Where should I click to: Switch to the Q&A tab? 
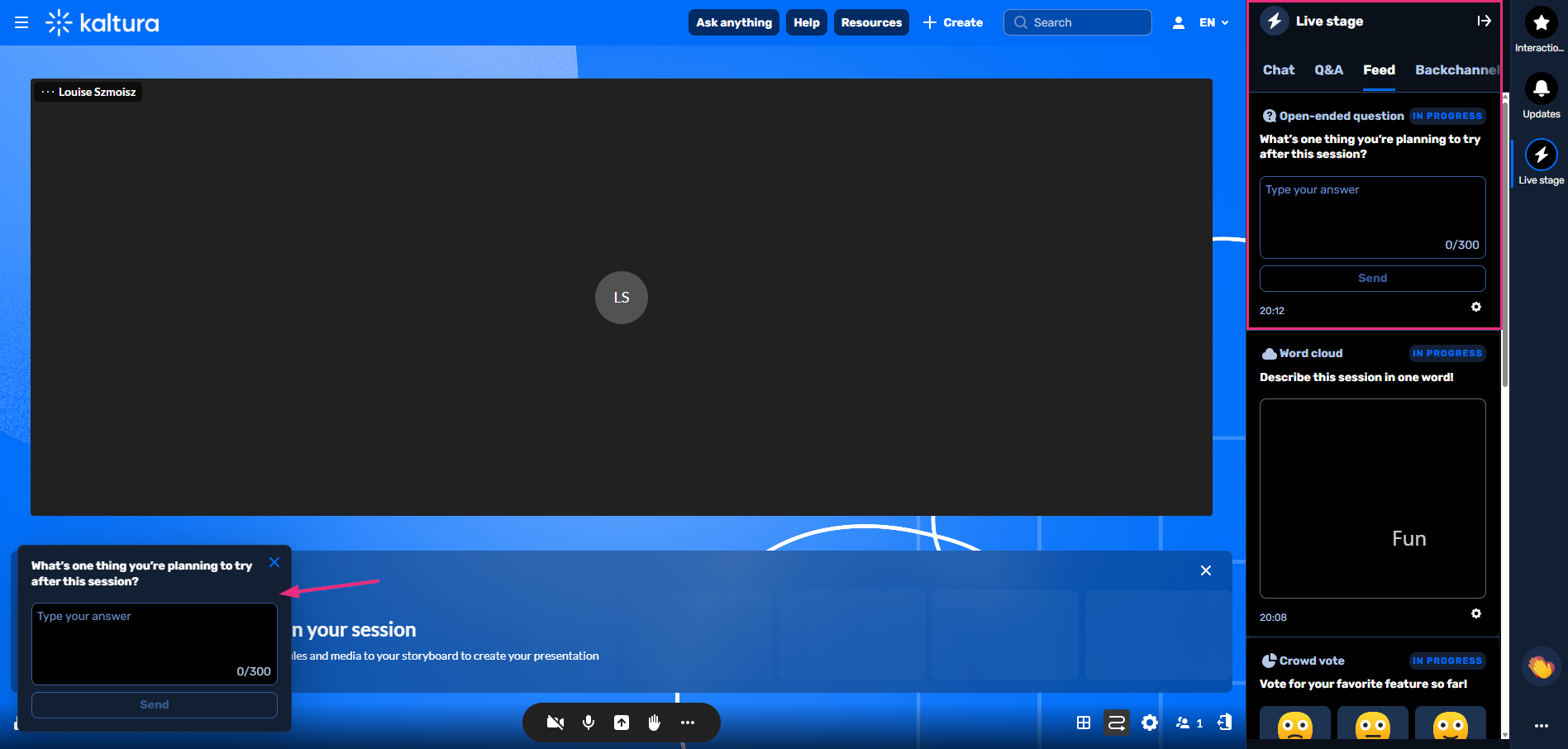coord(1328,70)
